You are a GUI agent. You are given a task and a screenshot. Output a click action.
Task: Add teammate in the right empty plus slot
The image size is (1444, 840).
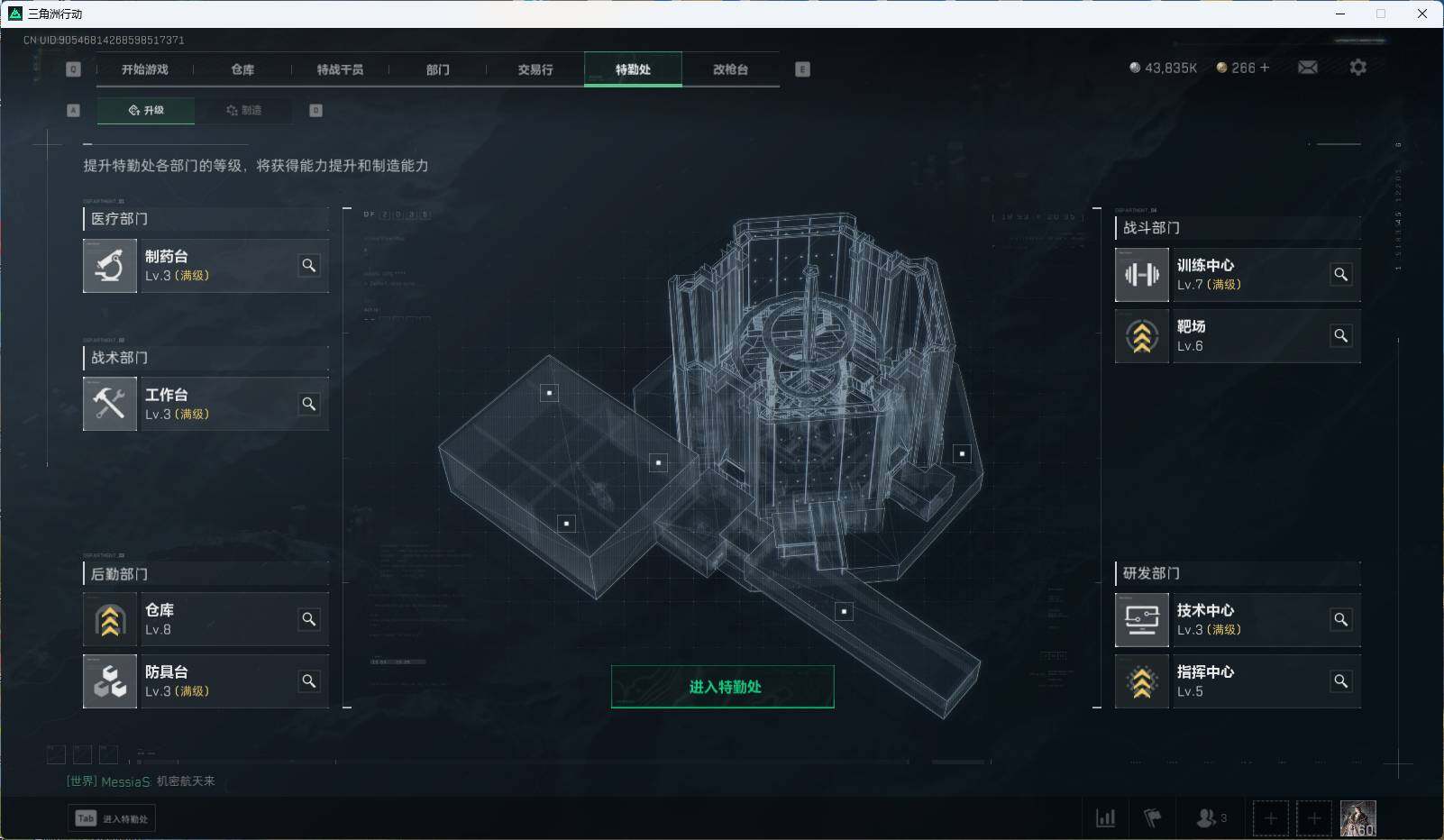coord(1314,818)
